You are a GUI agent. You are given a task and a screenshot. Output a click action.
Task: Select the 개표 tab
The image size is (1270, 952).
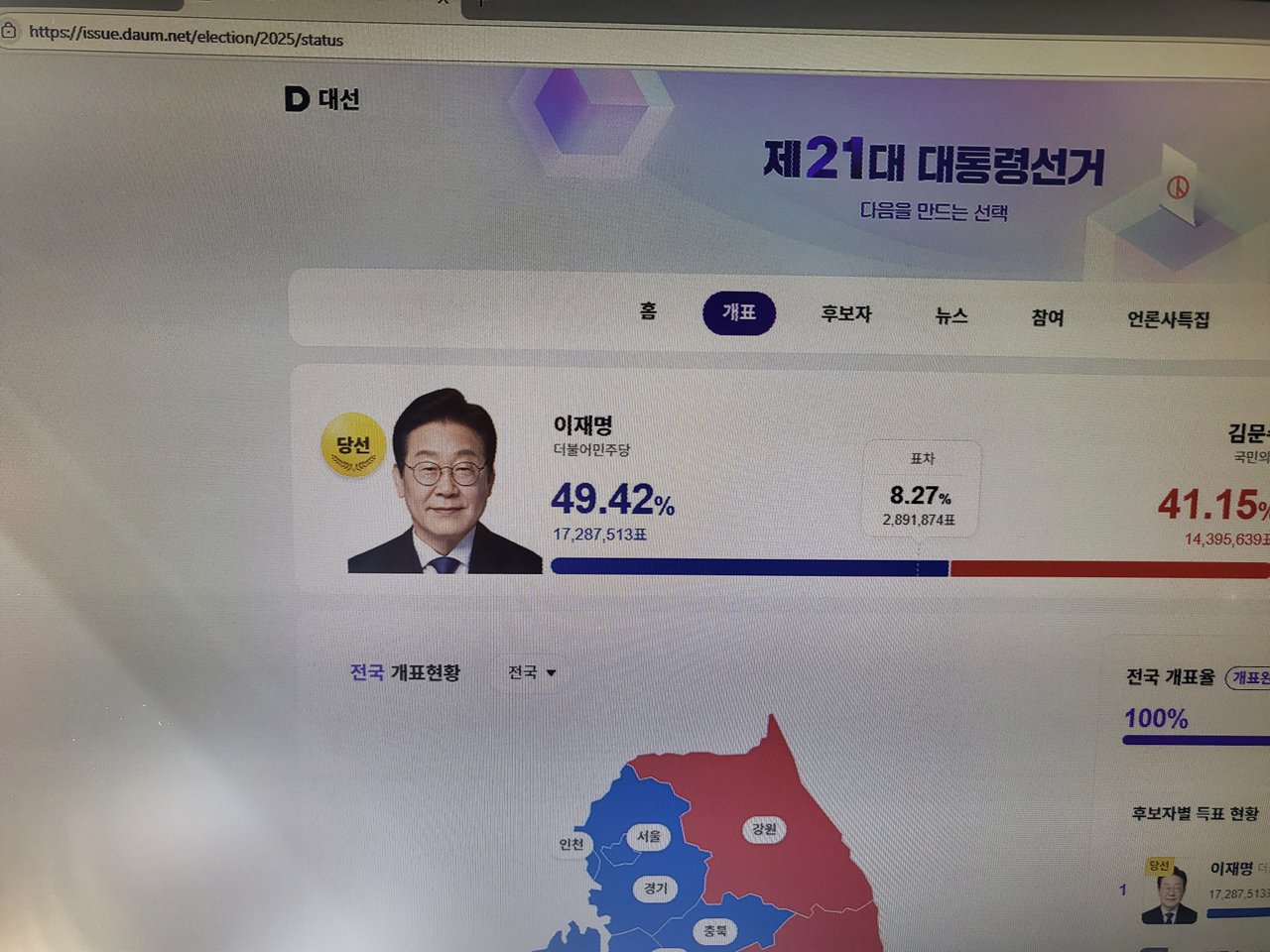click(739, 312)
